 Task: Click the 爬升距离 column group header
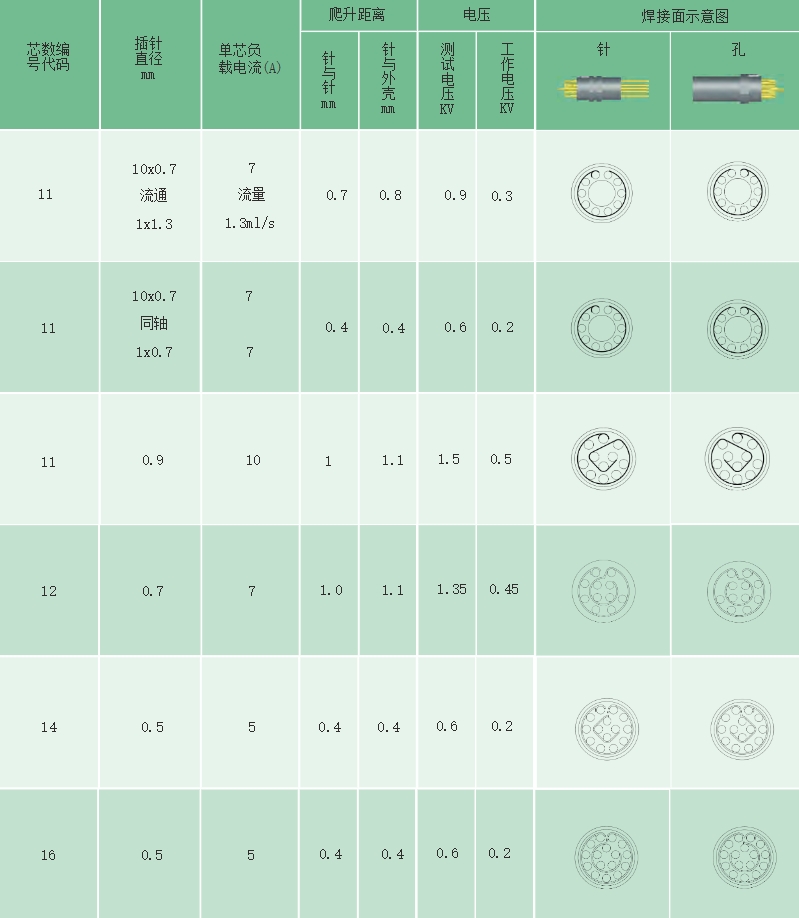tap(358, 16)
